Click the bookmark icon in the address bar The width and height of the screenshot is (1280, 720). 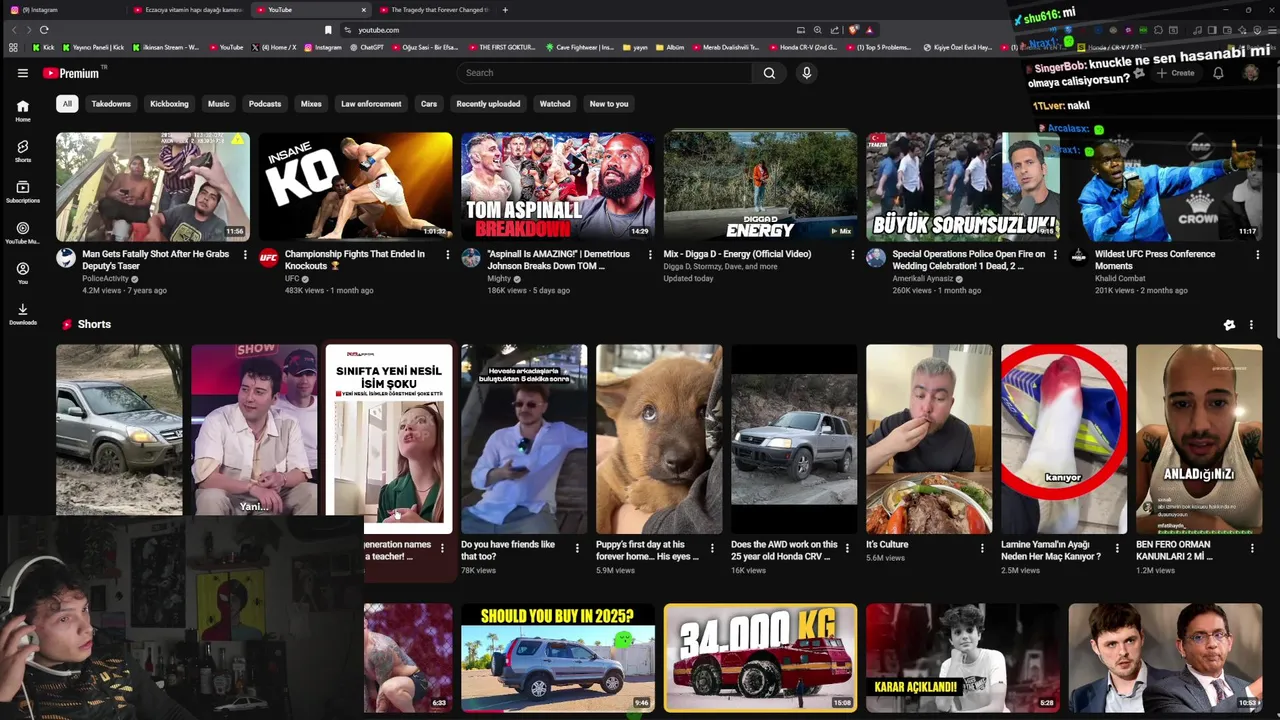(x=328, y=30)
